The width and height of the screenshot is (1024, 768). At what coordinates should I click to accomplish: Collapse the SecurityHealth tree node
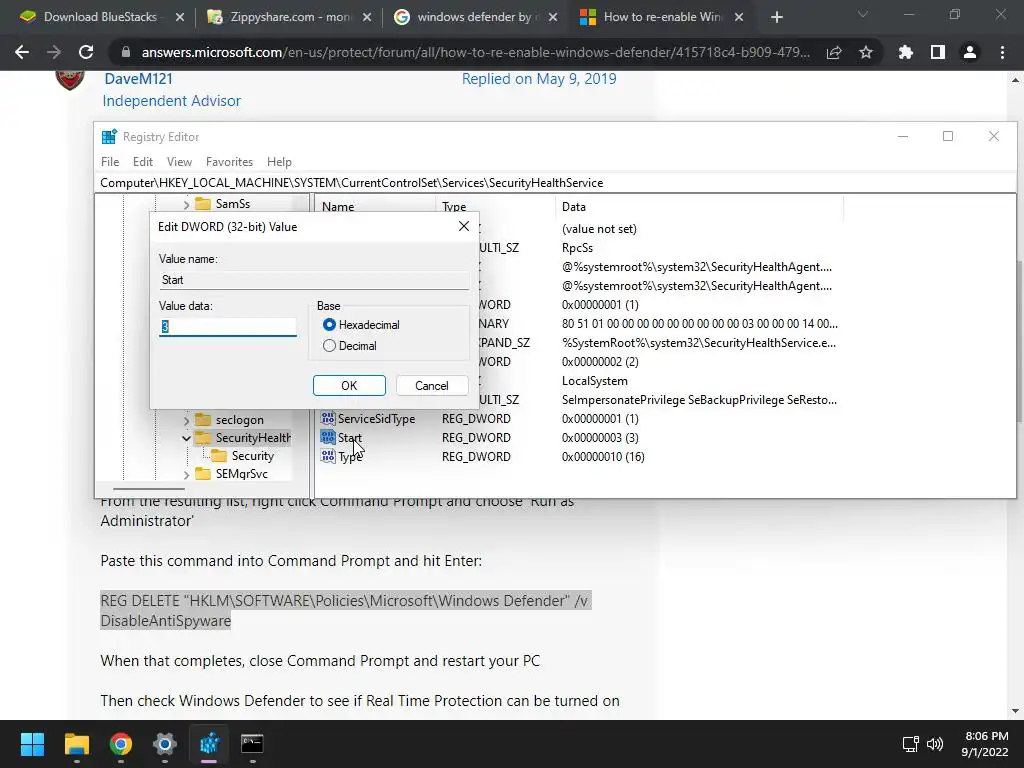coord(186,438)
